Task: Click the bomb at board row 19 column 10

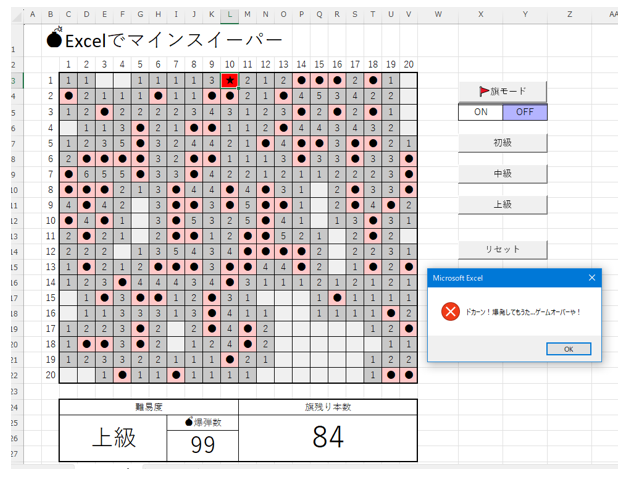Action: coord(229,360)
